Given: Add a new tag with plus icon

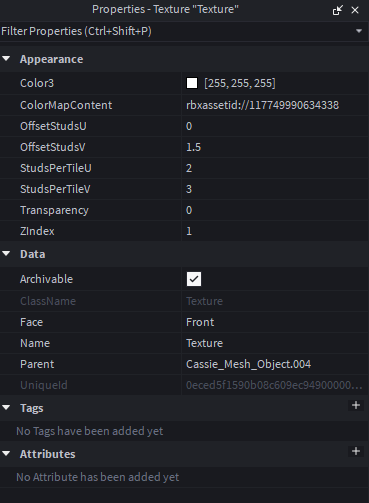Looking at the screenshot, I should [356, 405].
